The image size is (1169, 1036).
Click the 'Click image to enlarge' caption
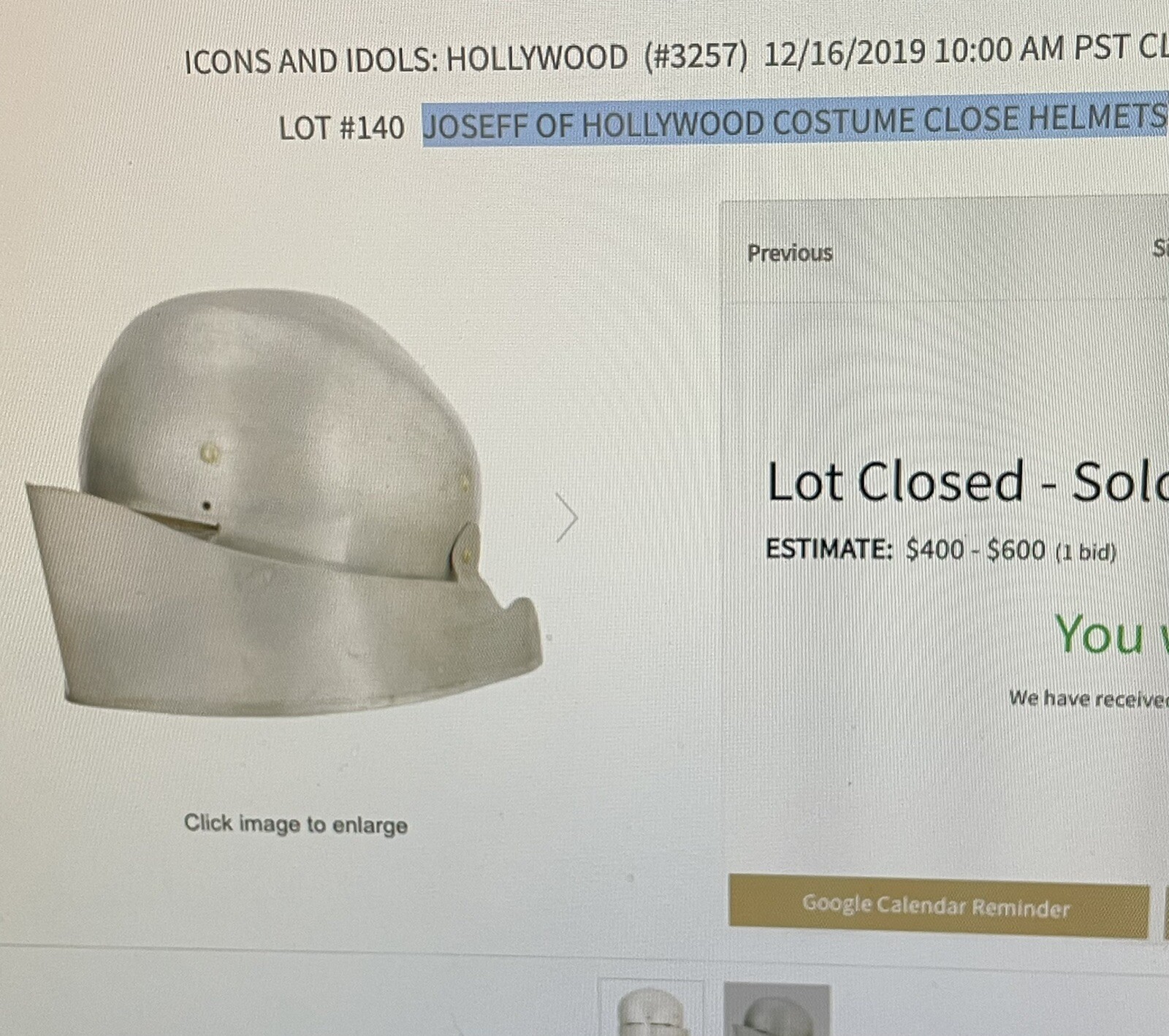[x=296, y=824]
